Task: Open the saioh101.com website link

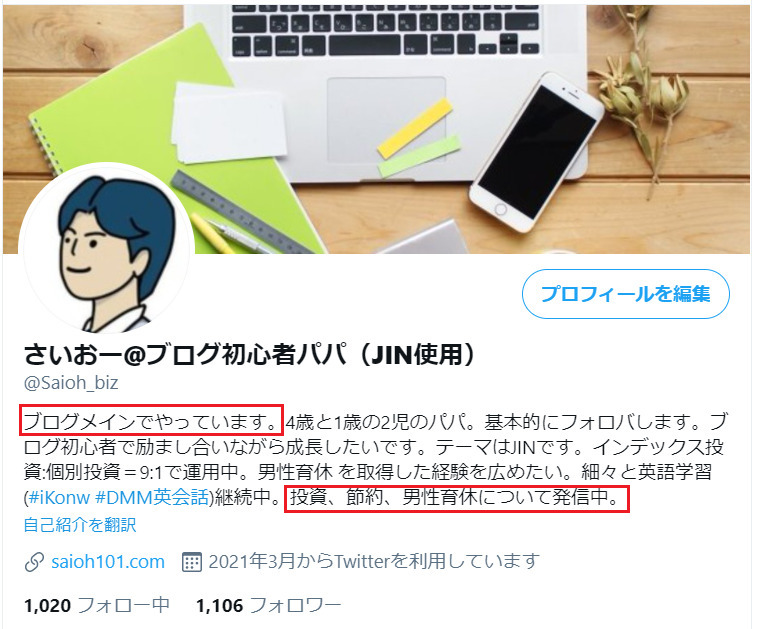Action: [x=108, y=561]
